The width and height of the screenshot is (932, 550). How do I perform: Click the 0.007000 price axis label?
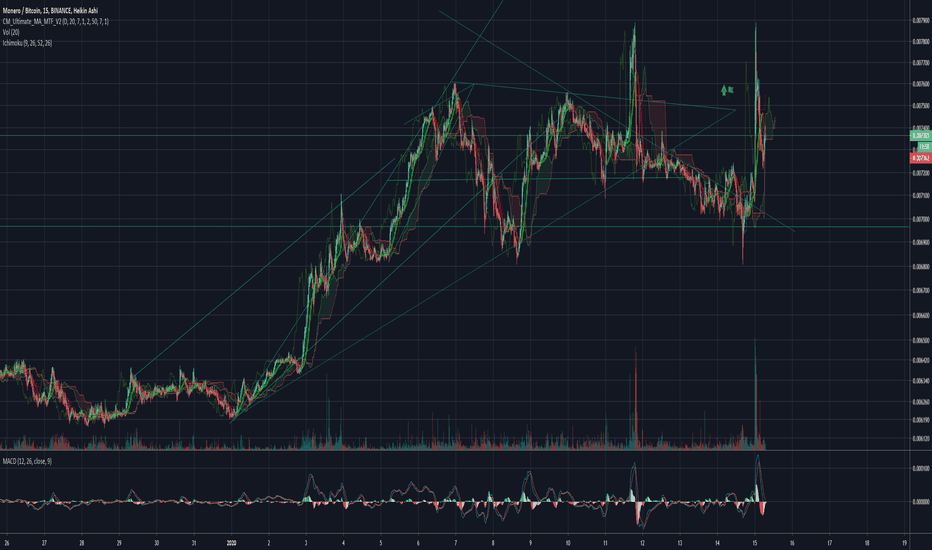[921, 219]
